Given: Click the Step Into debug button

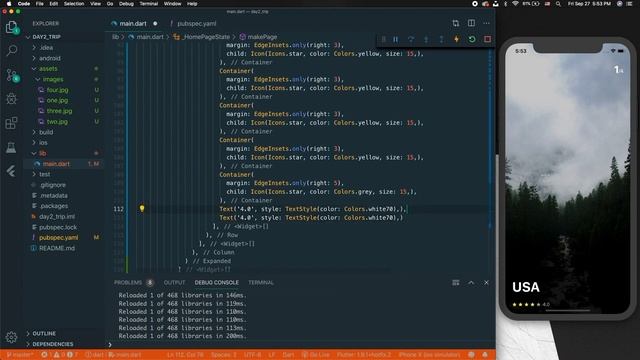Looking at the screenshot, I should (426, 39).
